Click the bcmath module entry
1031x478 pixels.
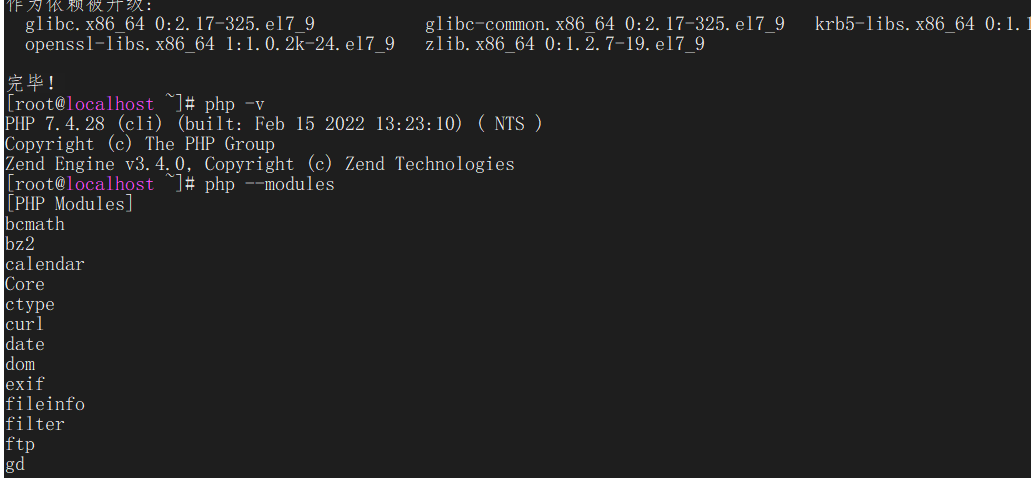coord(35,224)
